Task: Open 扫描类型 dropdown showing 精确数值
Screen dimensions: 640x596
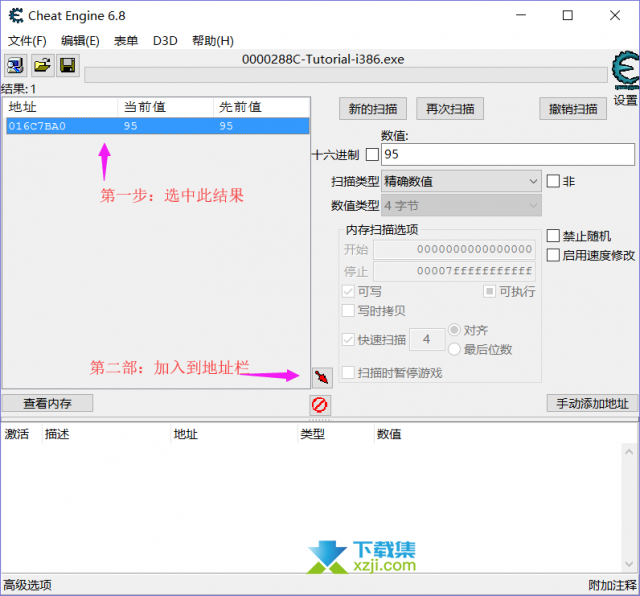Action: pos(461,181)
